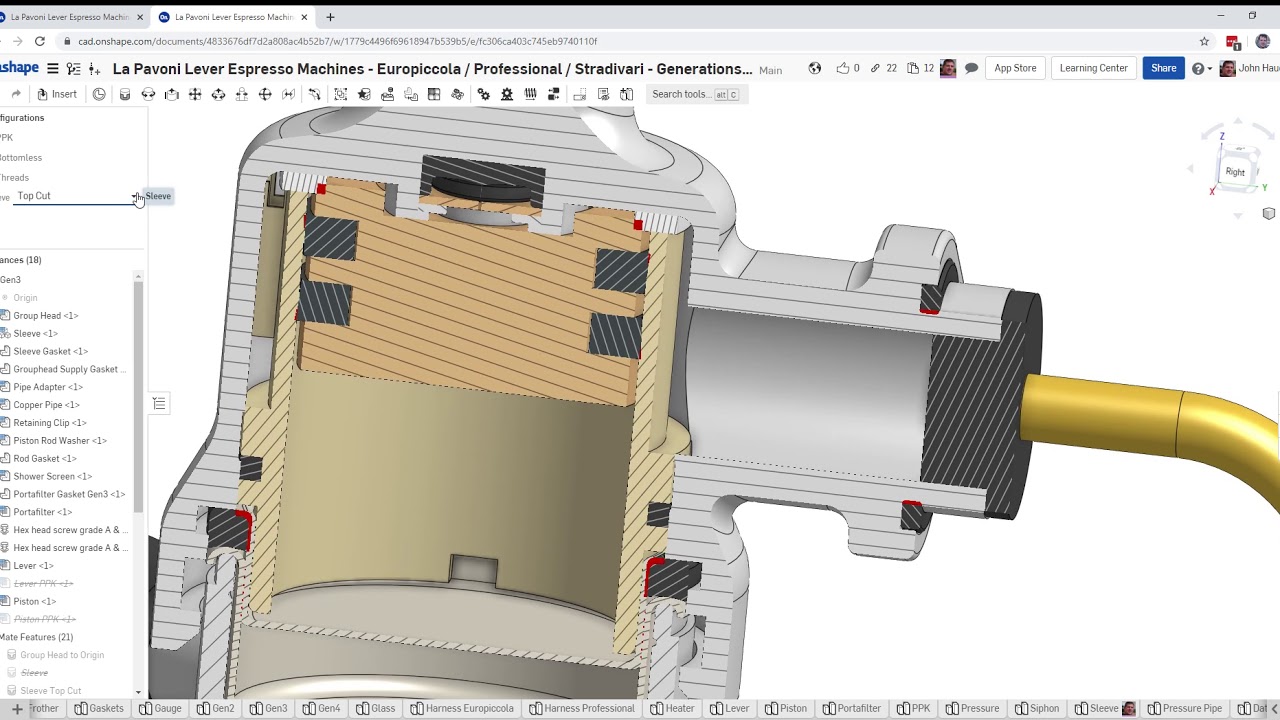Switch to the Heater tab
This screenshot has width=1280, height=720.
[672, 709]
